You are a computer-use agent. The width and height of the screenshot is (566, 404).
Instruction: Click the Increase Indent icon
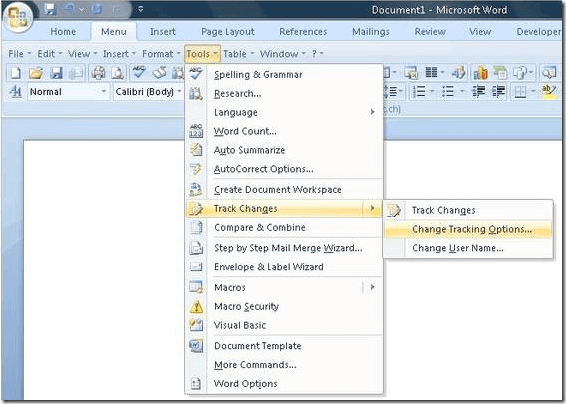498,92
